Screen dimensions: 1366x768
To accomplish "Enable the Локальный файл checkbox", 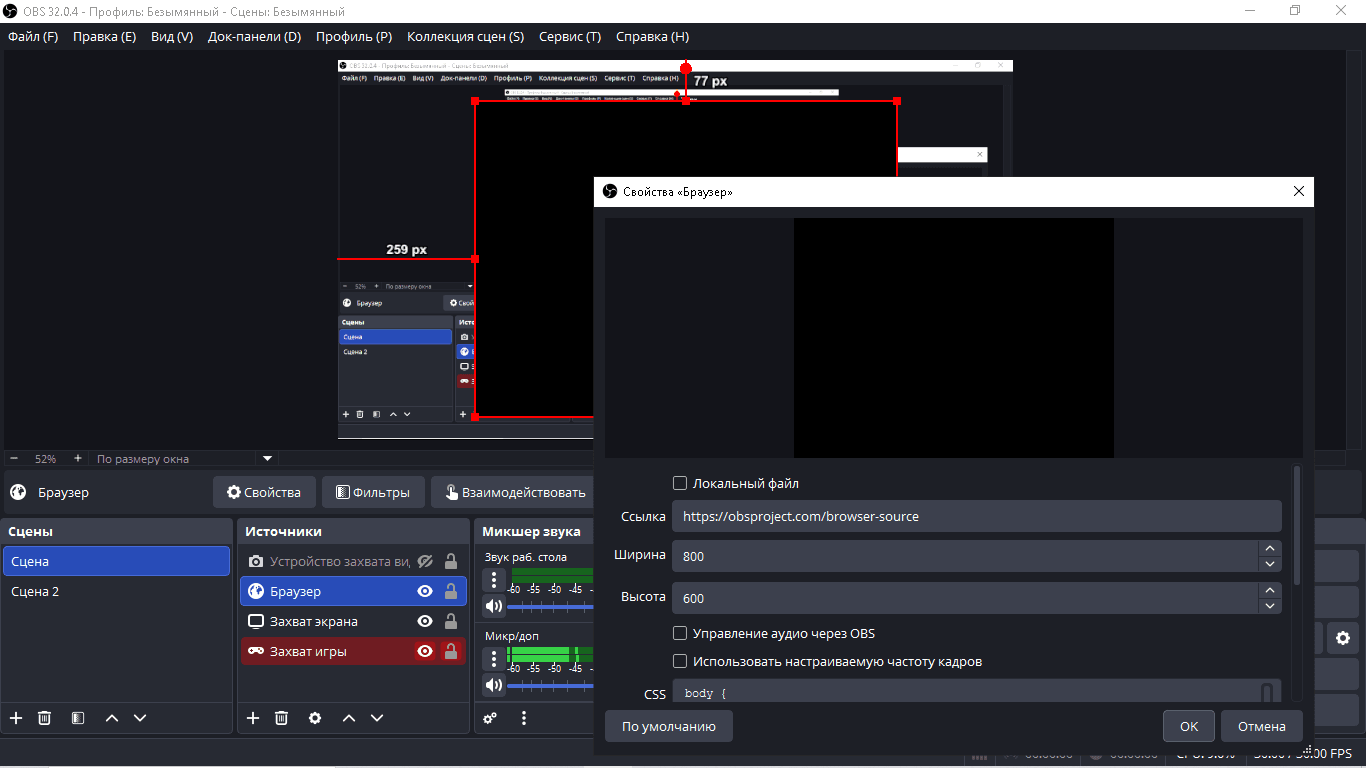I will (680, 483).
